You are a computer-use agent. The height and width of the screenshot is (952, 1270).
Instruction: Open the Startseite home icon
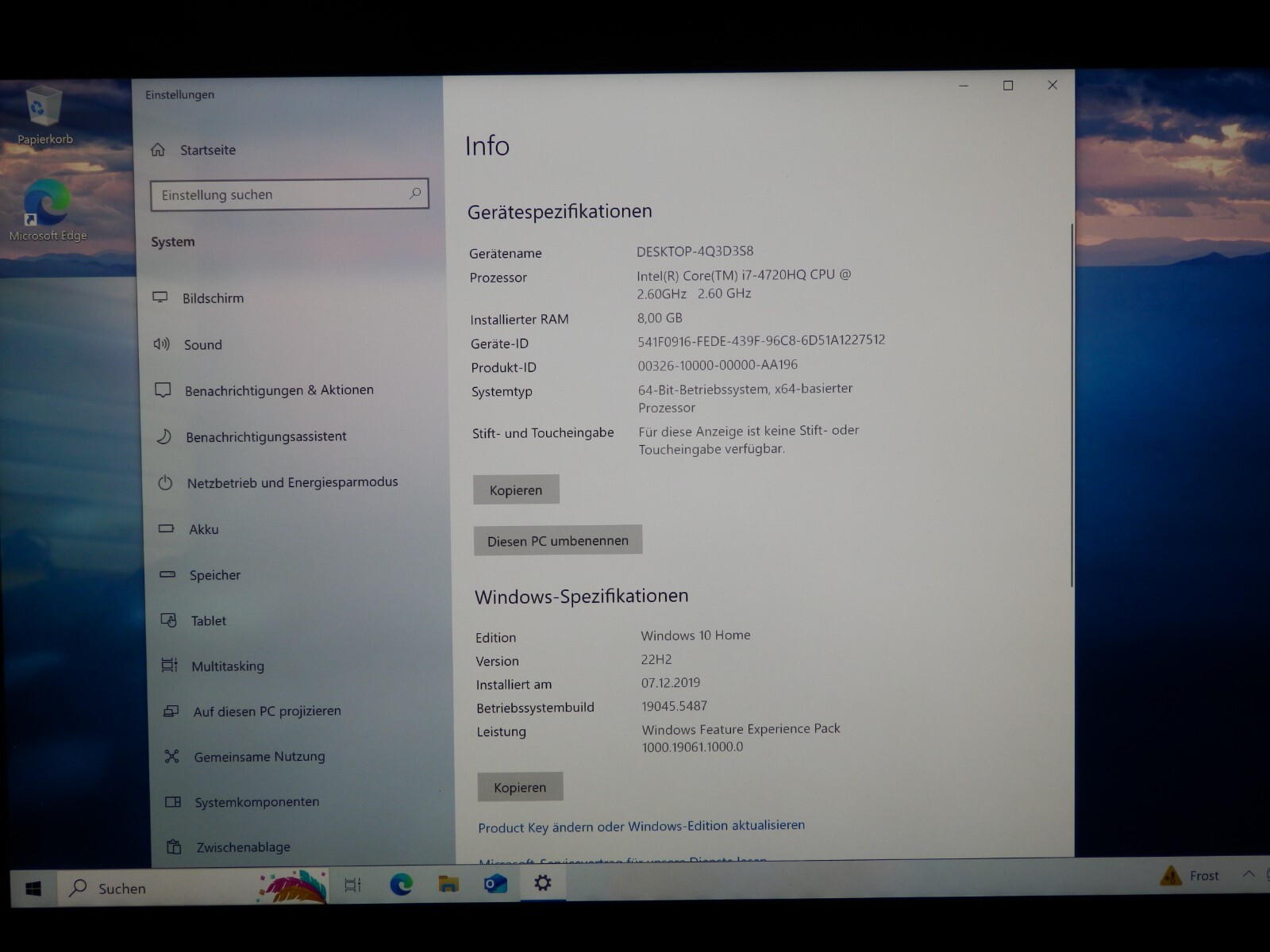pos(158,149)
